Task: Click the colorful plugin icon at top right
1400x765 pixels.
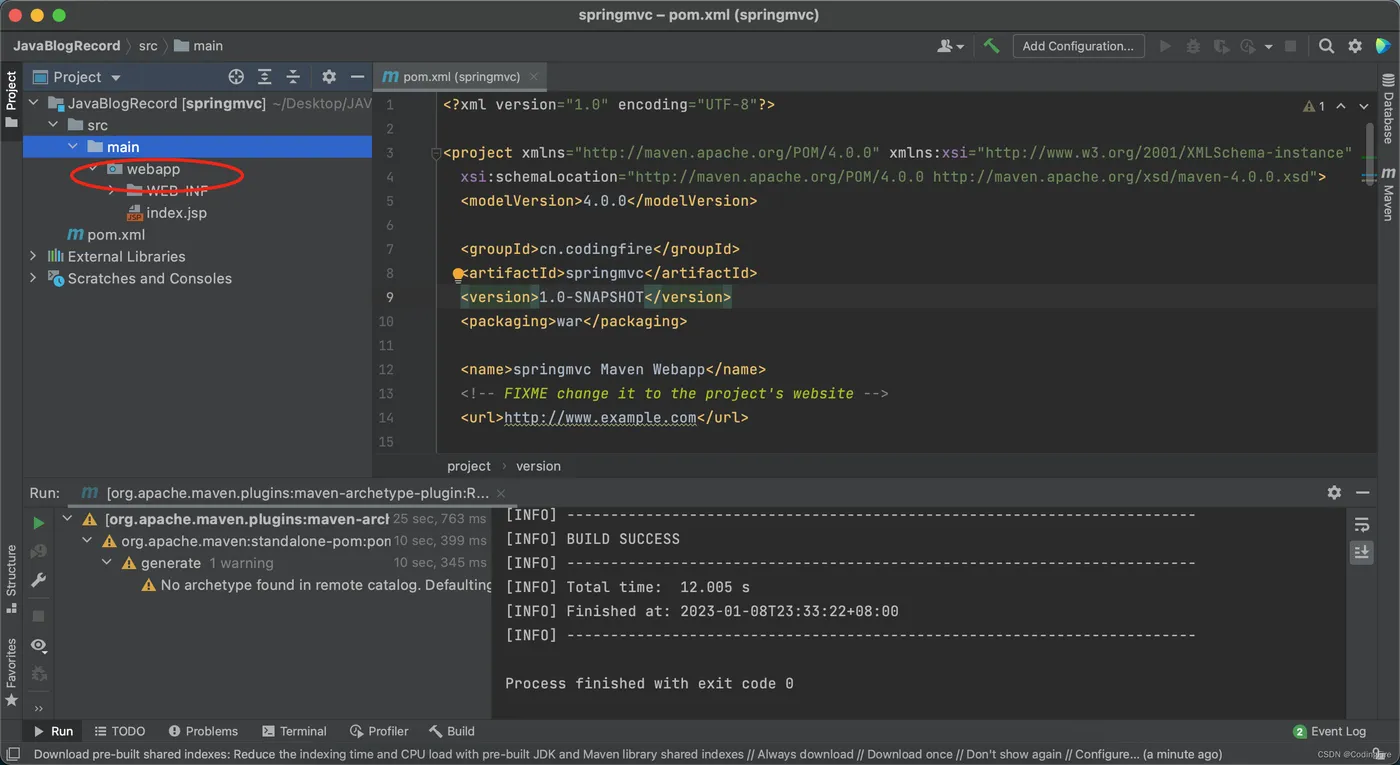Action: pyautogui.click(x=1383, y=46)
